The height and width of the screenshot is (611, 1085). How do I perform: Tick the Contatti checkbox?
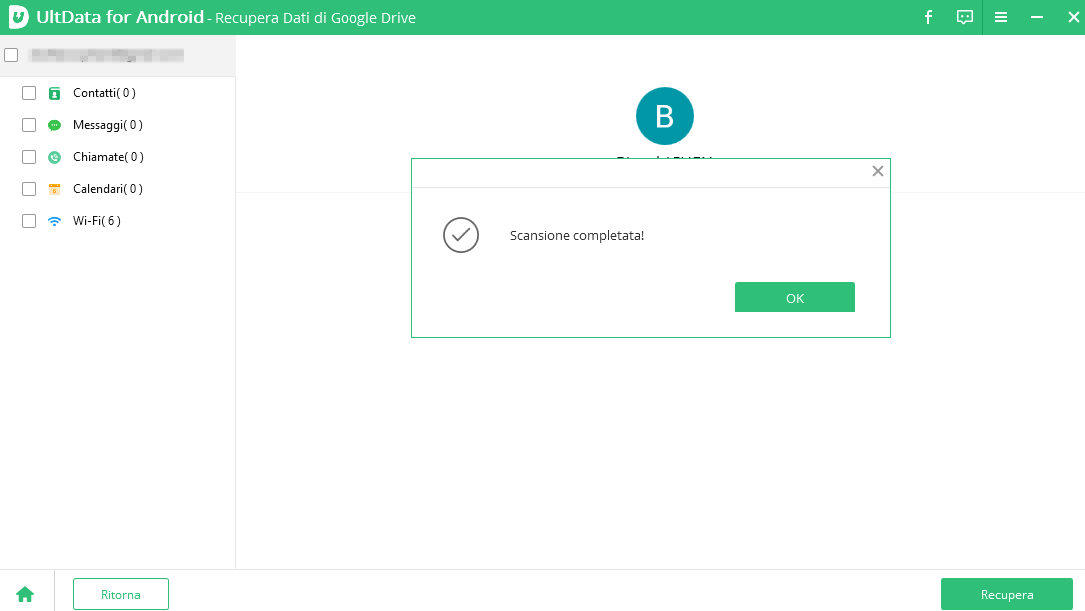(29, 93)
